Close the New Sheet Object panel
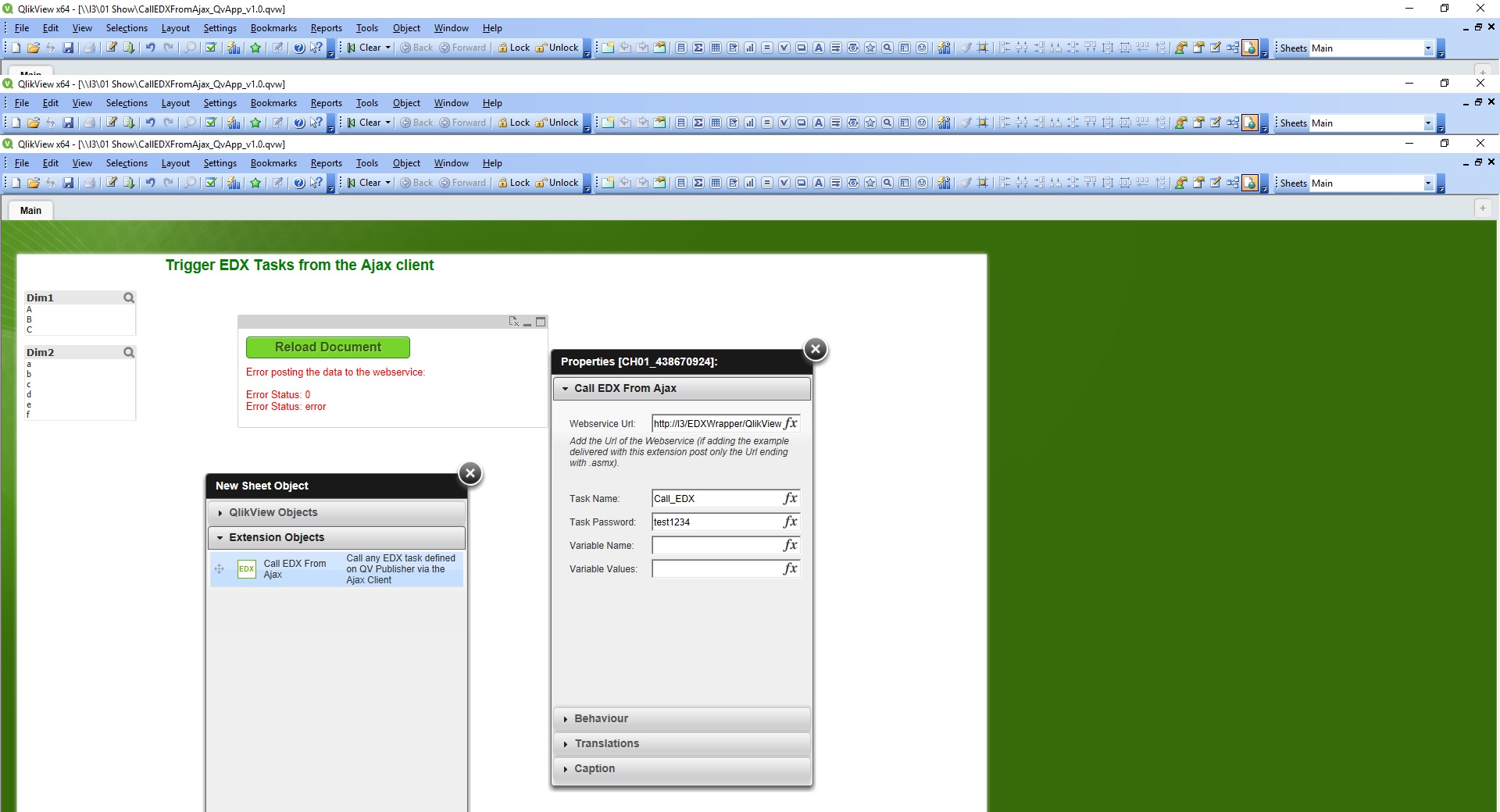 pyautogui.click(x=470, y=473)
